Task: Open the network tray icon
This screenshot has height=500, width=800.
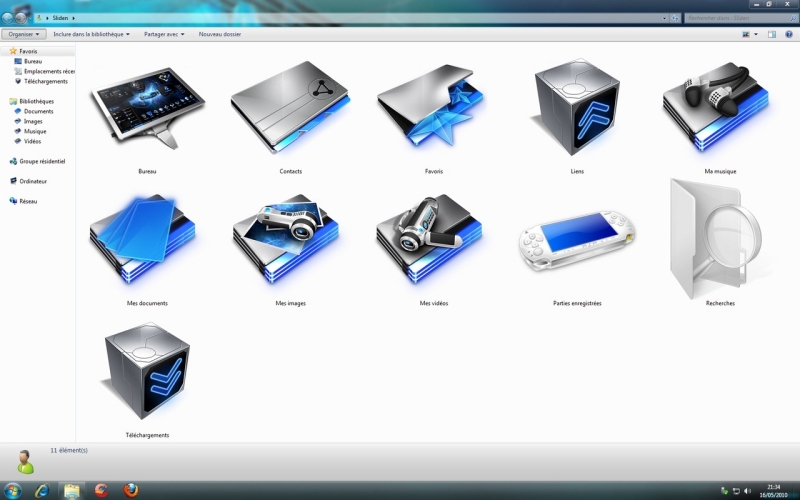Action: [736, 491]
